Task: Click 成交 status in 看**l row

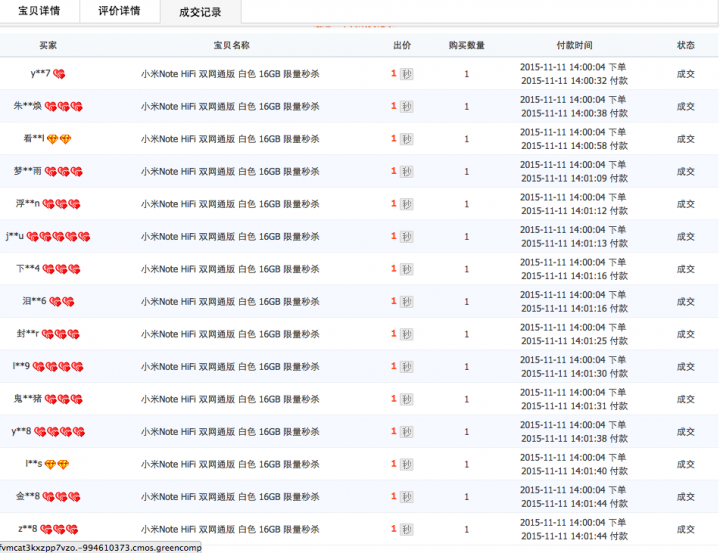Action: pyautogui.click(x=686, y=139)
